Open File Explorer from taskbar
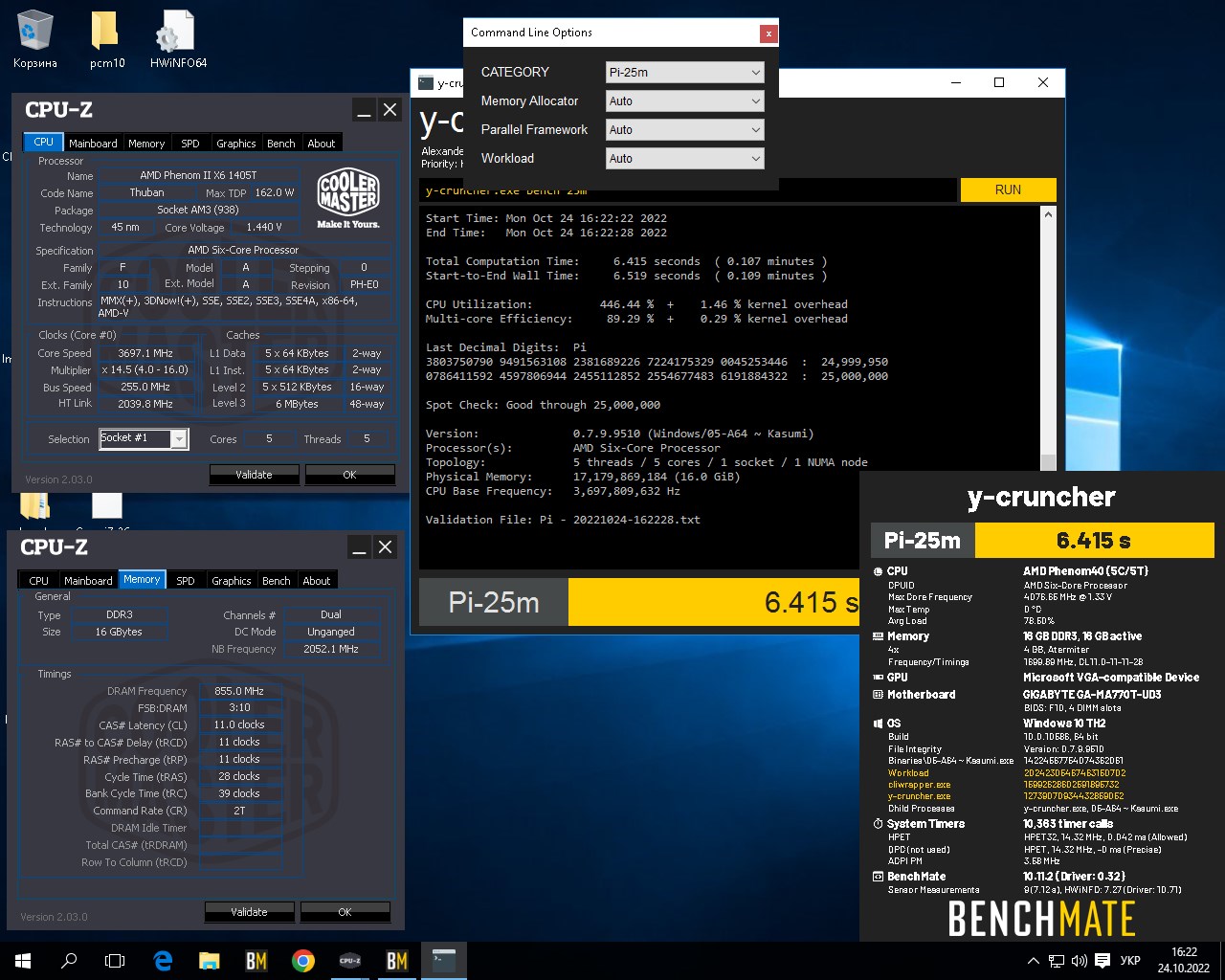Viewport: 1225px width, 980px height. (x=209, y=961)
